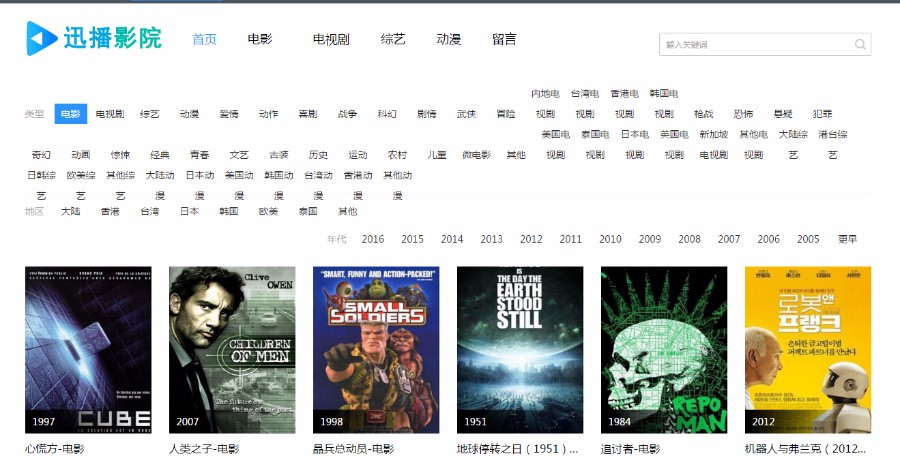Select the 日韩综 filter

[x=41, y=175]
